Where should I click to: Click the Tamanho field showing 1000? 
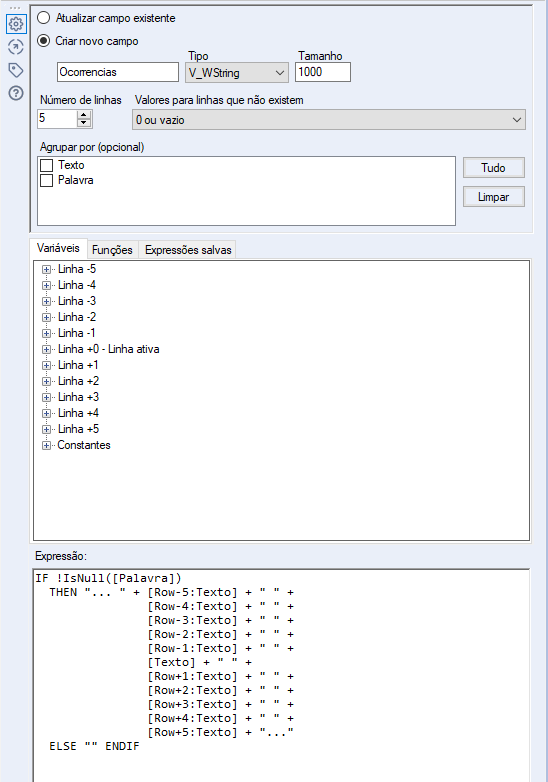pos(323,72)
